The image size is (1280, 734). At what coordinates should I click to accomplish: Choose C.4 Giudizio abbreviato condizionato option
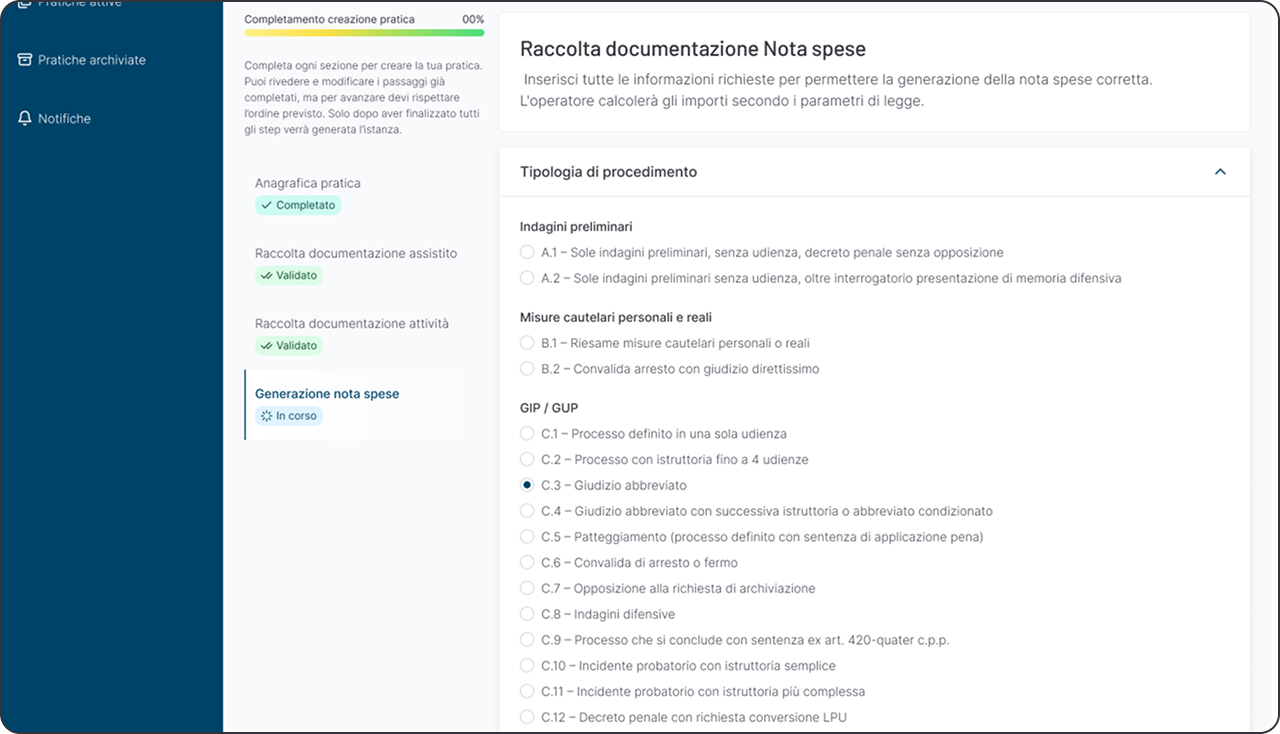point(527,511)
